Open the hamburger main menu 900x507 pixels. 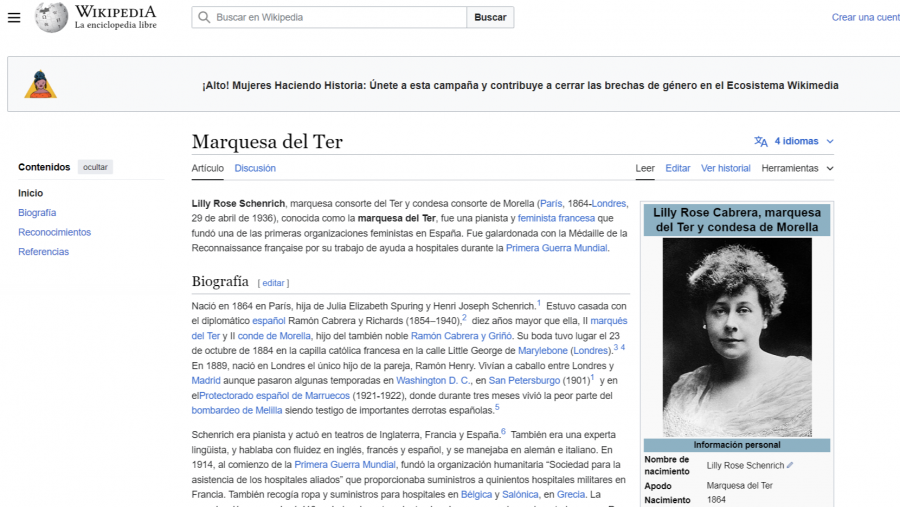tap(14, 18)
